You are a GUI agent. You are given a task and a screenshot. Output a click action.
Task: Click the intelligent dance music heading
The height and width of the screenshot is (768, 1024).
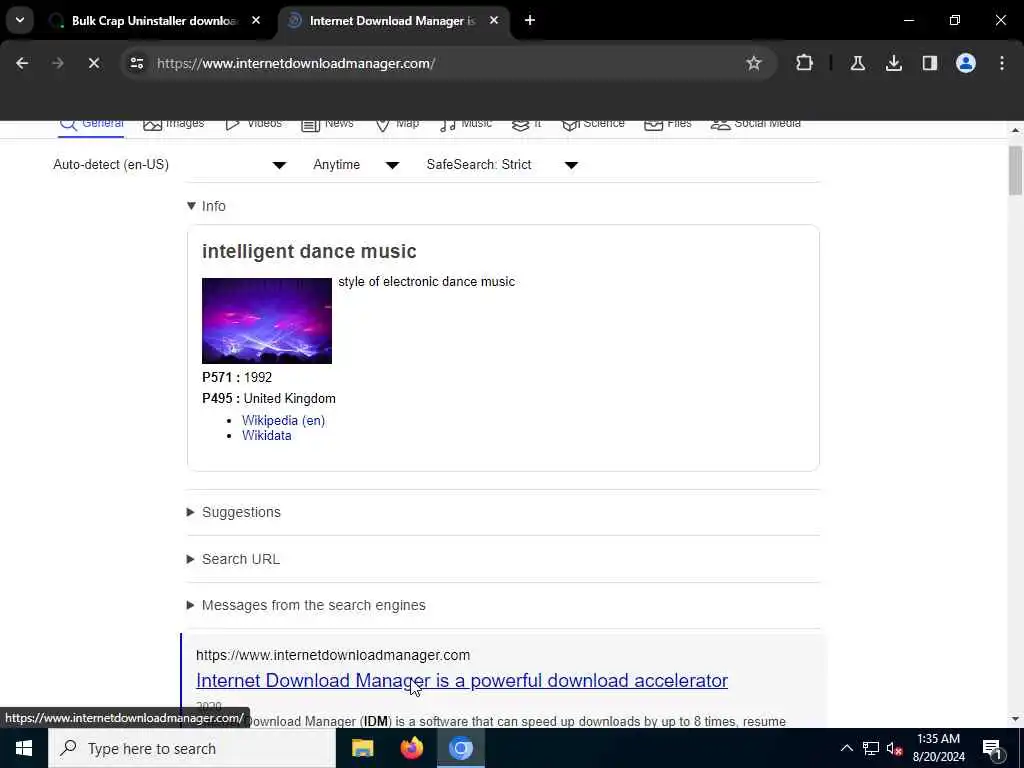tap(309, 251)
